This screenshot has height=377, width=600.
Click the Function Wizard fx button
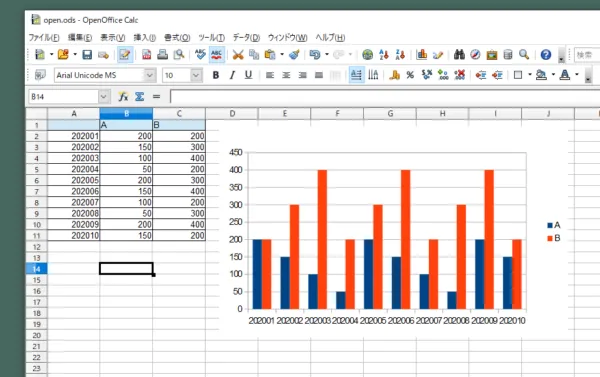tap(123, 97)
